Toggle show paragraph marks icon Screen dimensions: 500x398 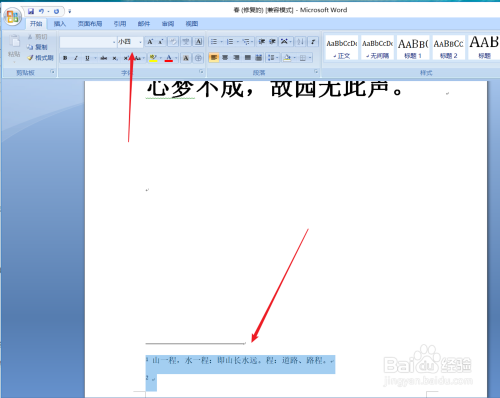click(313, 42)
